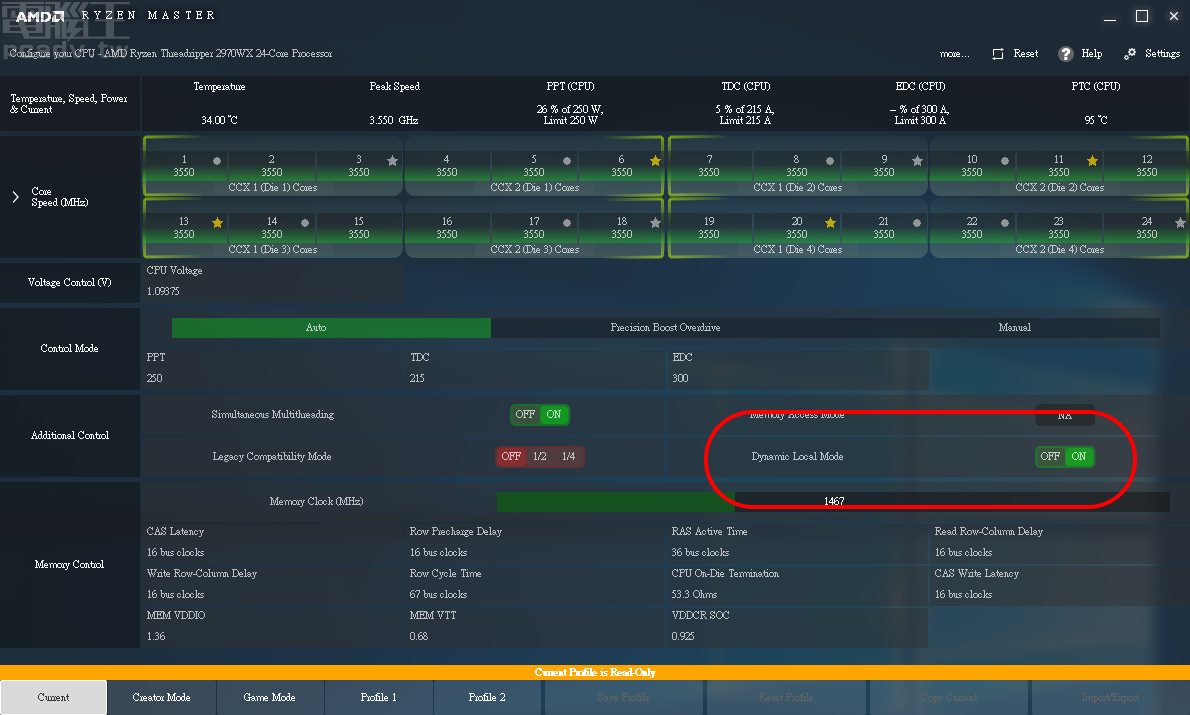Set Legacy Compatibility Mode to OFF

(511, 456)
